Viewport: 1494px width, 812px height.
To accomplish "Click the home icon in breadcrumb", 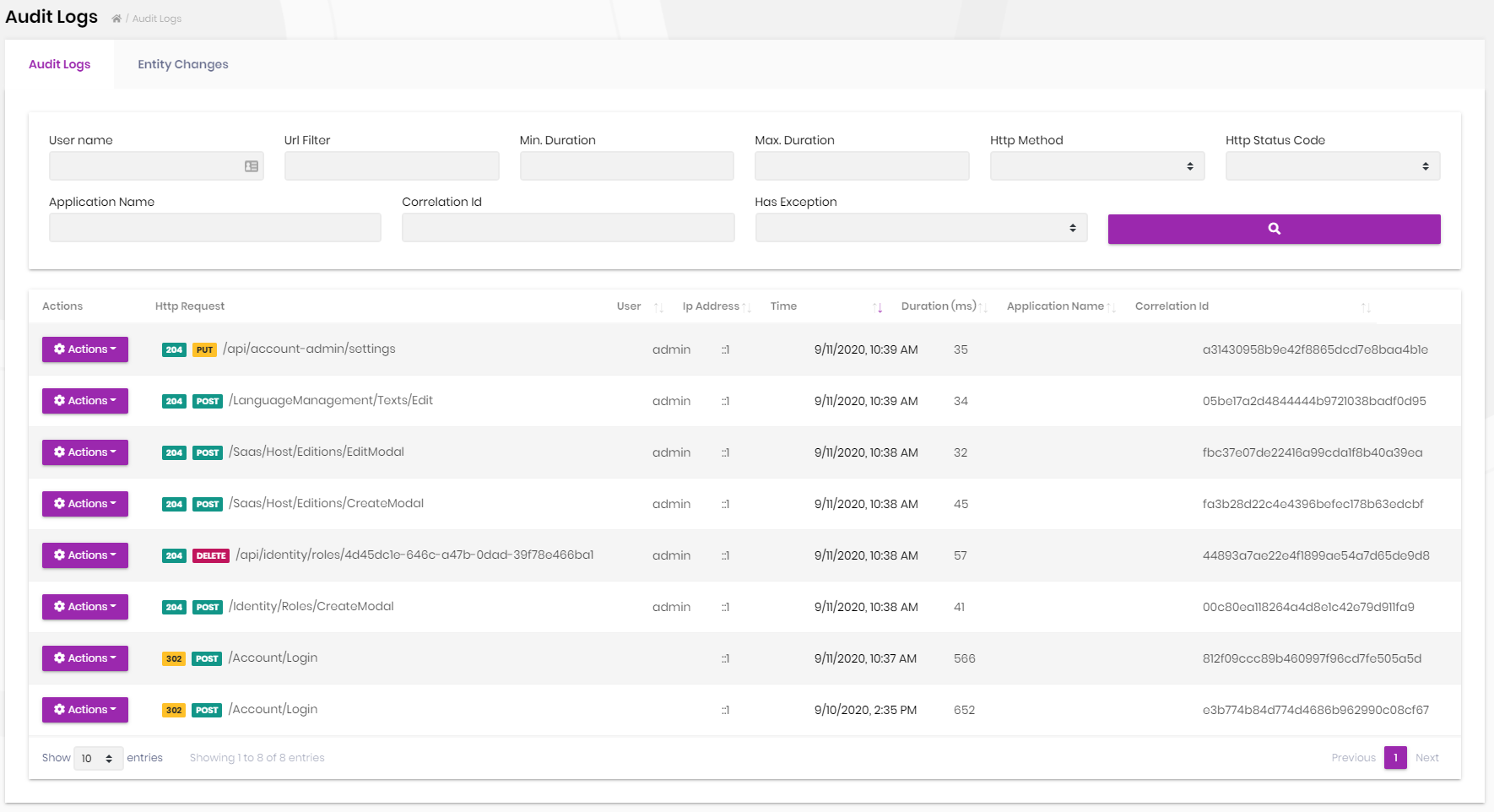I will [x=116, y=19].
